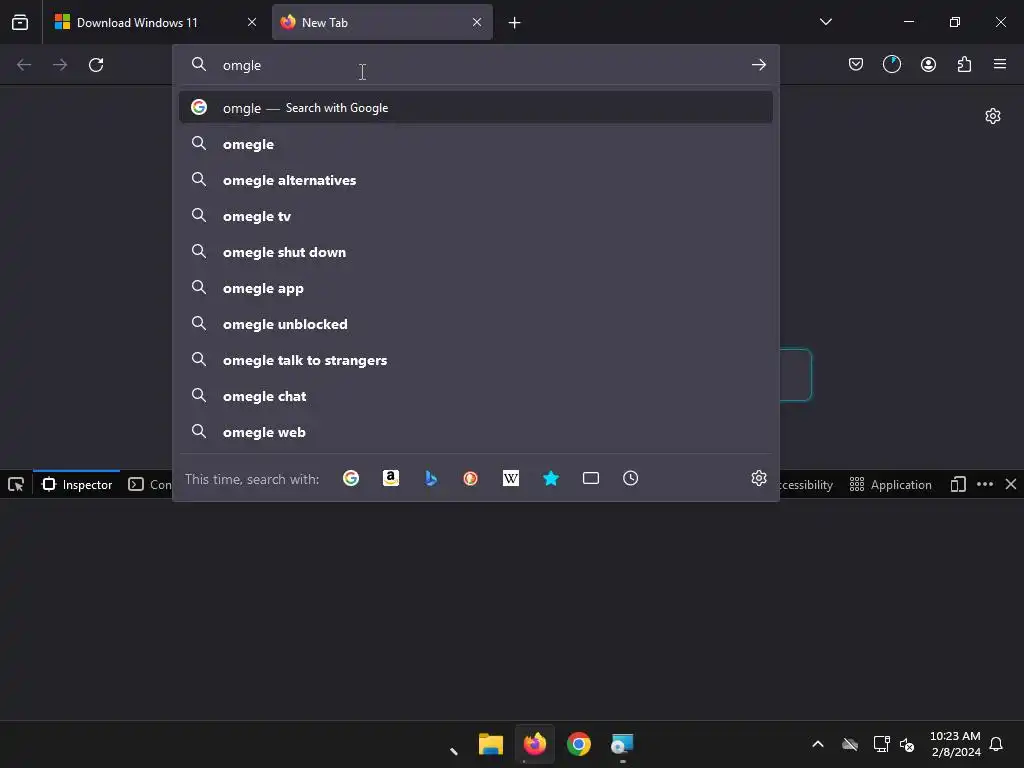The width and height of the screenshot is (1024, 768).
Task: Toggle Responsive Design Mode
Action: pyautogui.click(x=958, y=485)
